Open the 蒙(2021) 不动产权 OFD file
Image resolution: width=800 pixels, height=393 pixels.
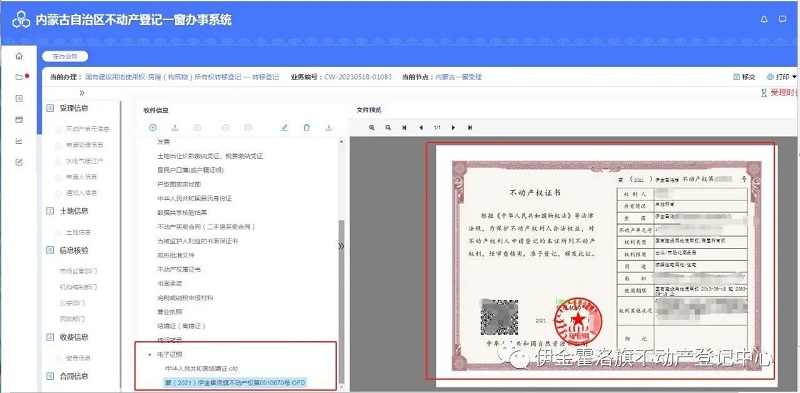235,382
